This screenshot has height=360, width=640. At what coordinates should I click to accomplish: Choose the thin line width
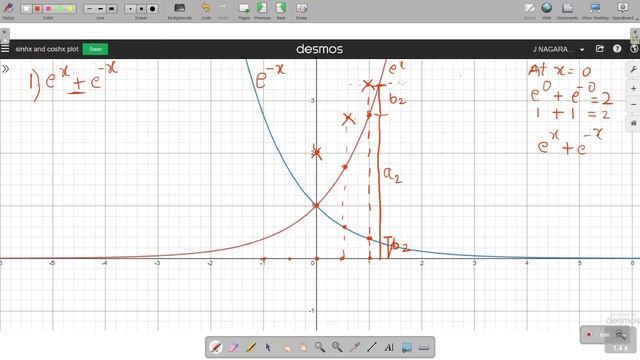89,9
